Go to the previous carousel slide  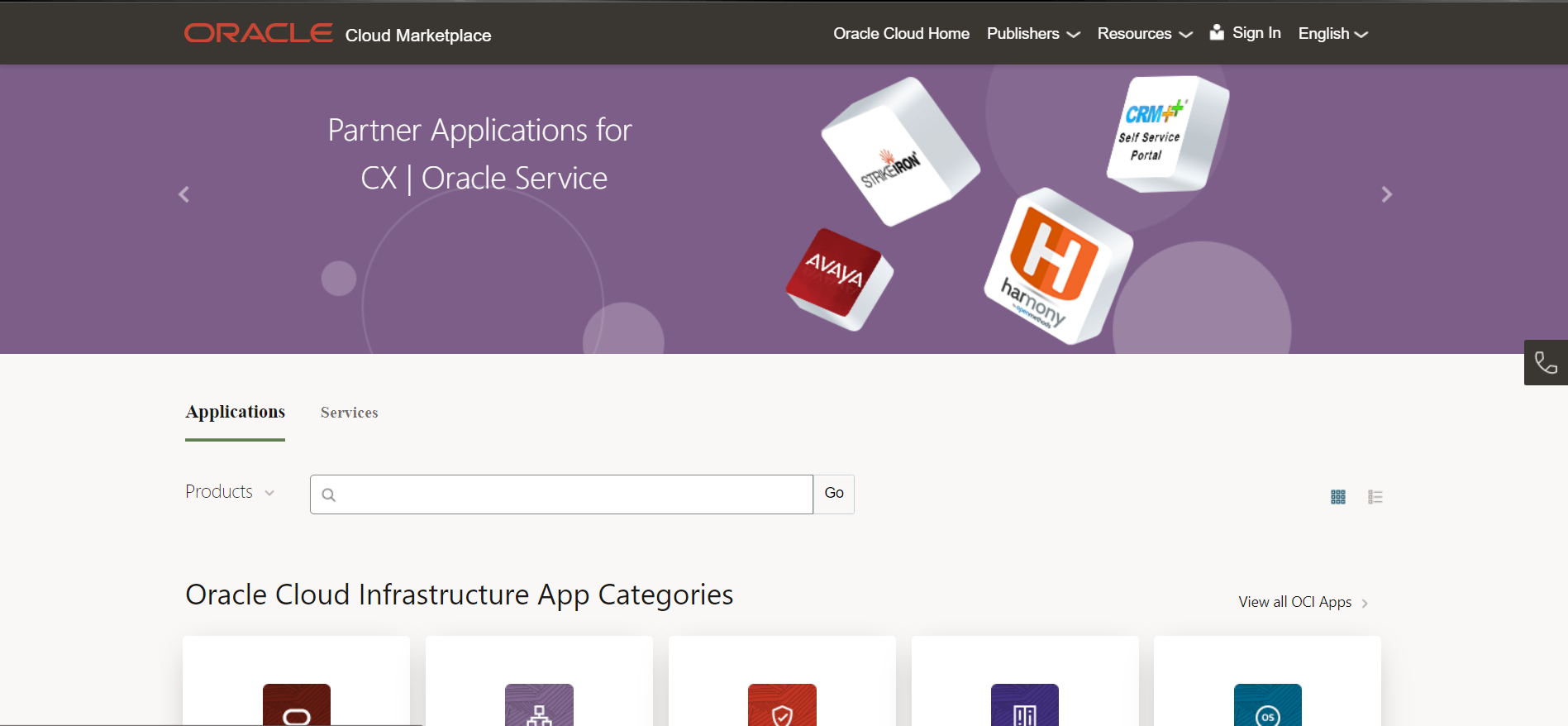(184, 194)
